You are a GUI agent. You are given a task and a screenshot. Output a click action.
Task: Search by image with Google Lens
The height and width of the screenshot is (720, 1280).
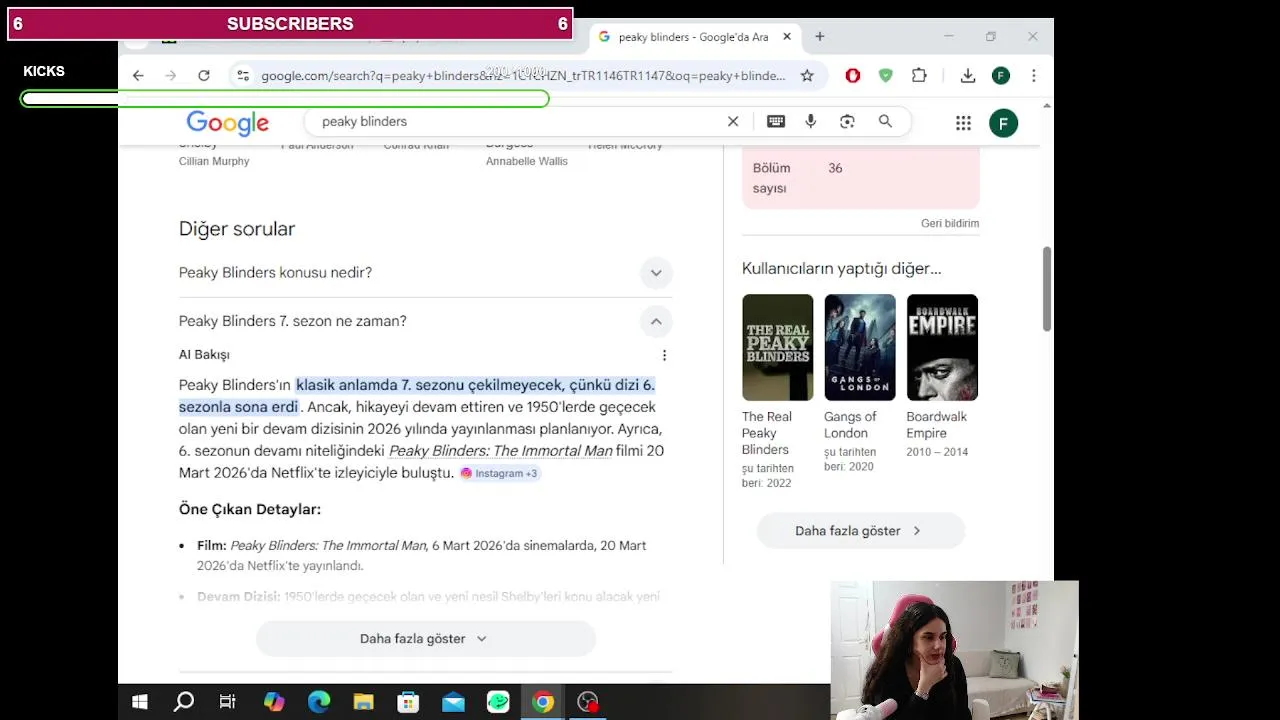pos(847,121)
